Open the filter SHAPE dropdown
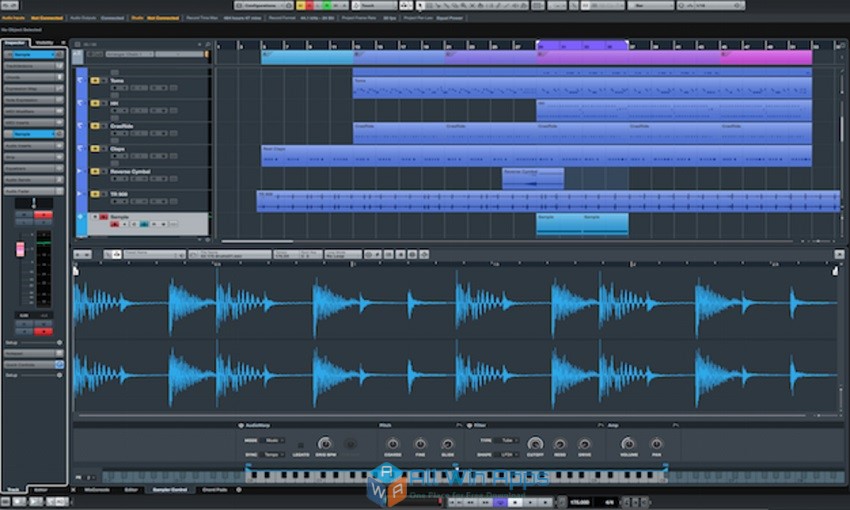 508,455
